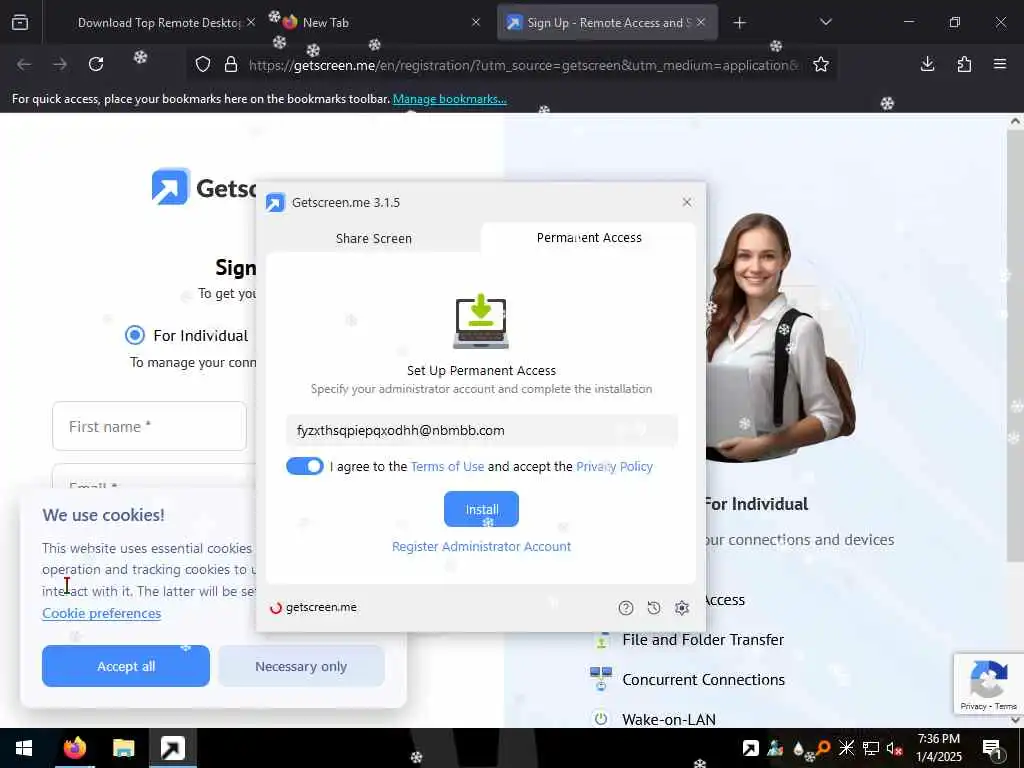Click the Getscreen.me system tray icon

750,748
